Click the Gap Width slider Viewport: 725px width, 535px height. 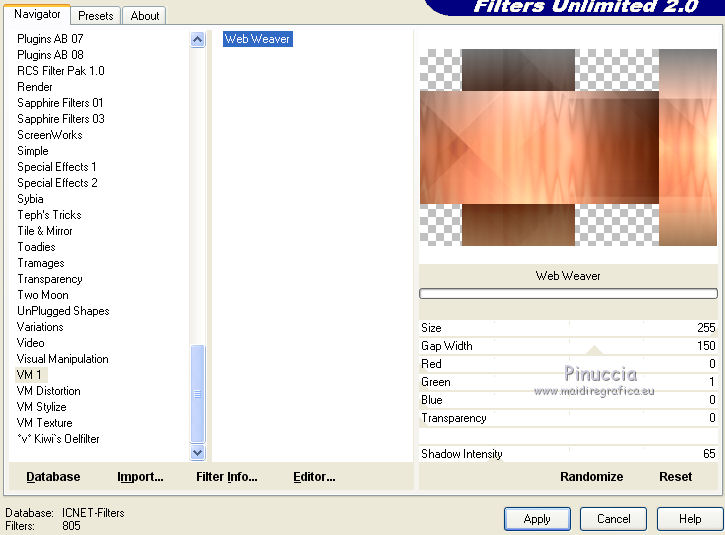coord(568,346)
